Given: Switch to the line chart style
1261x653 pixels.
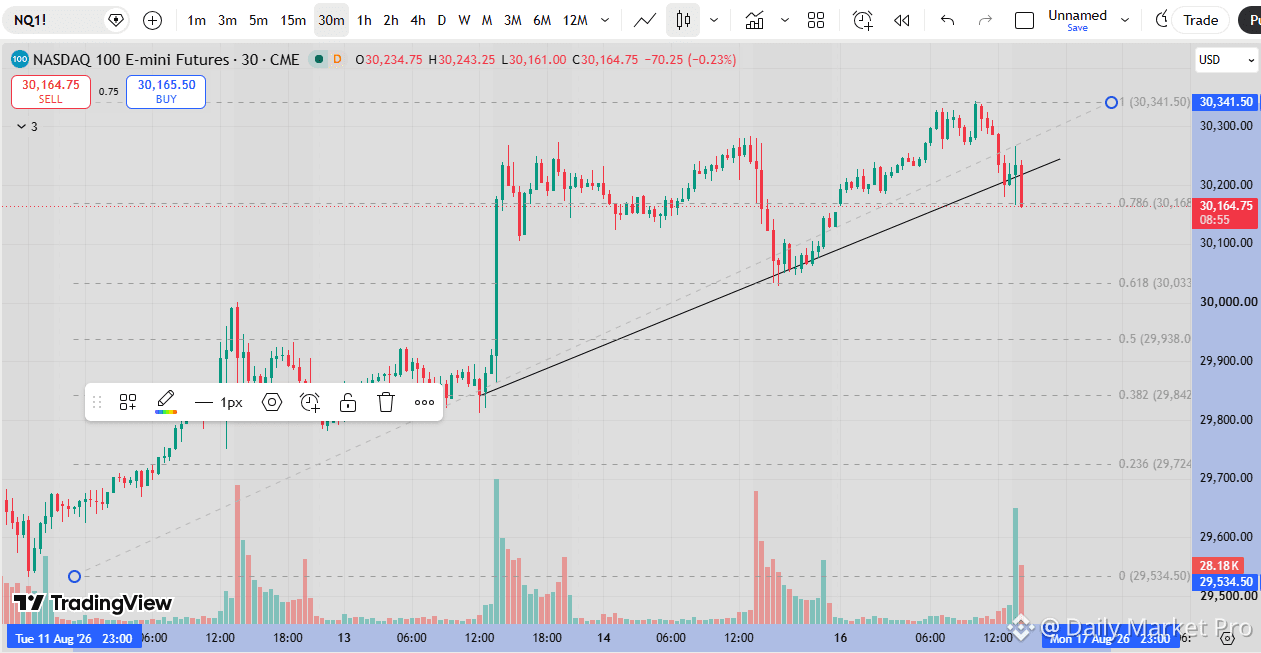Looking at the screenshot, I should (646, 20).
